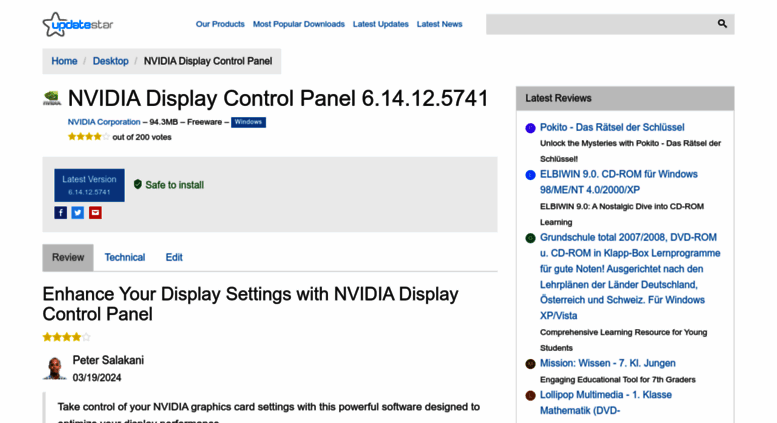777x423 pixels.
Task: Click the Grundschule total bullet icon
Action: click(530, 238)
